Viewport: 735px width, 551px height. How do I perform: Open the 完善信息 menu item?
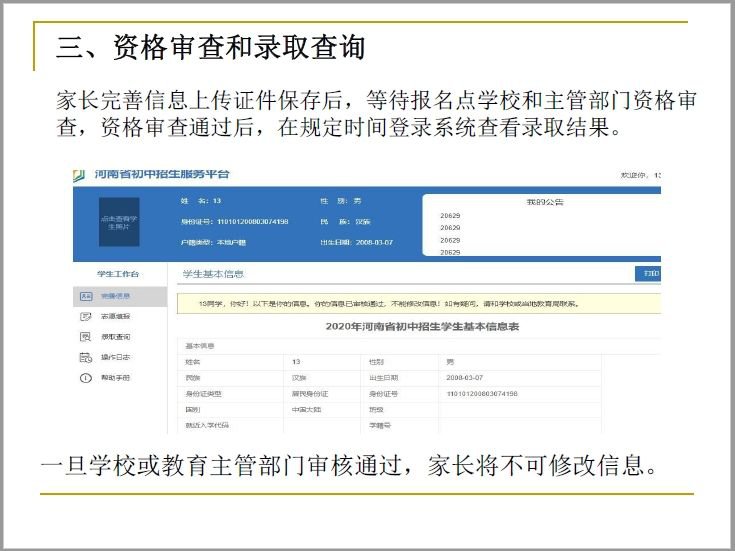(x=115, y=296)
